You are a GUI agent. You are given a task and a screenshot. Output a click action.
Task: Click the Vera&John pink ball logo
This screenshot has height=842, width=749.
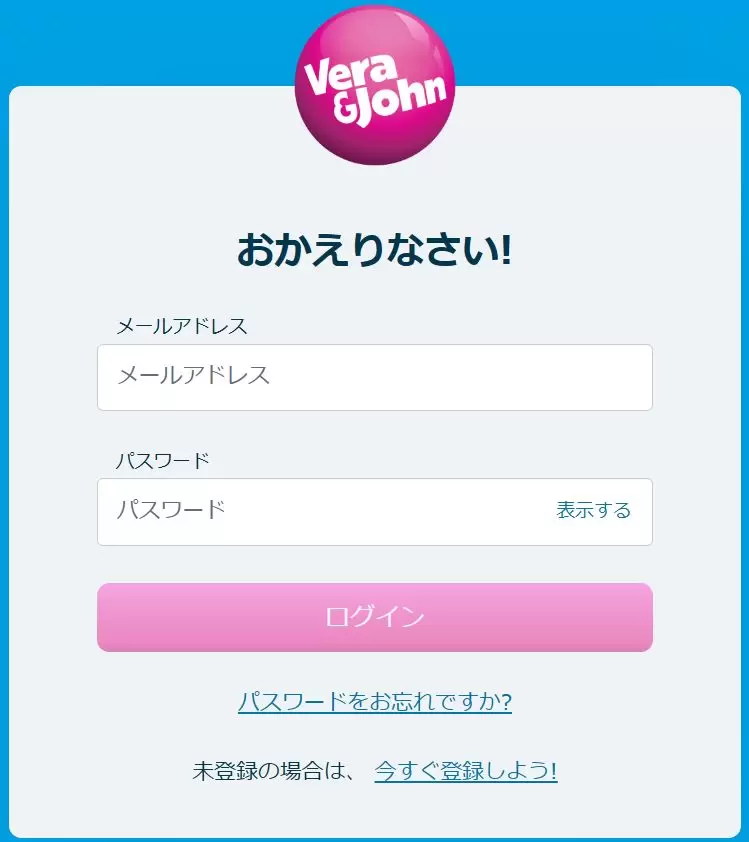[x=375, y=84]
